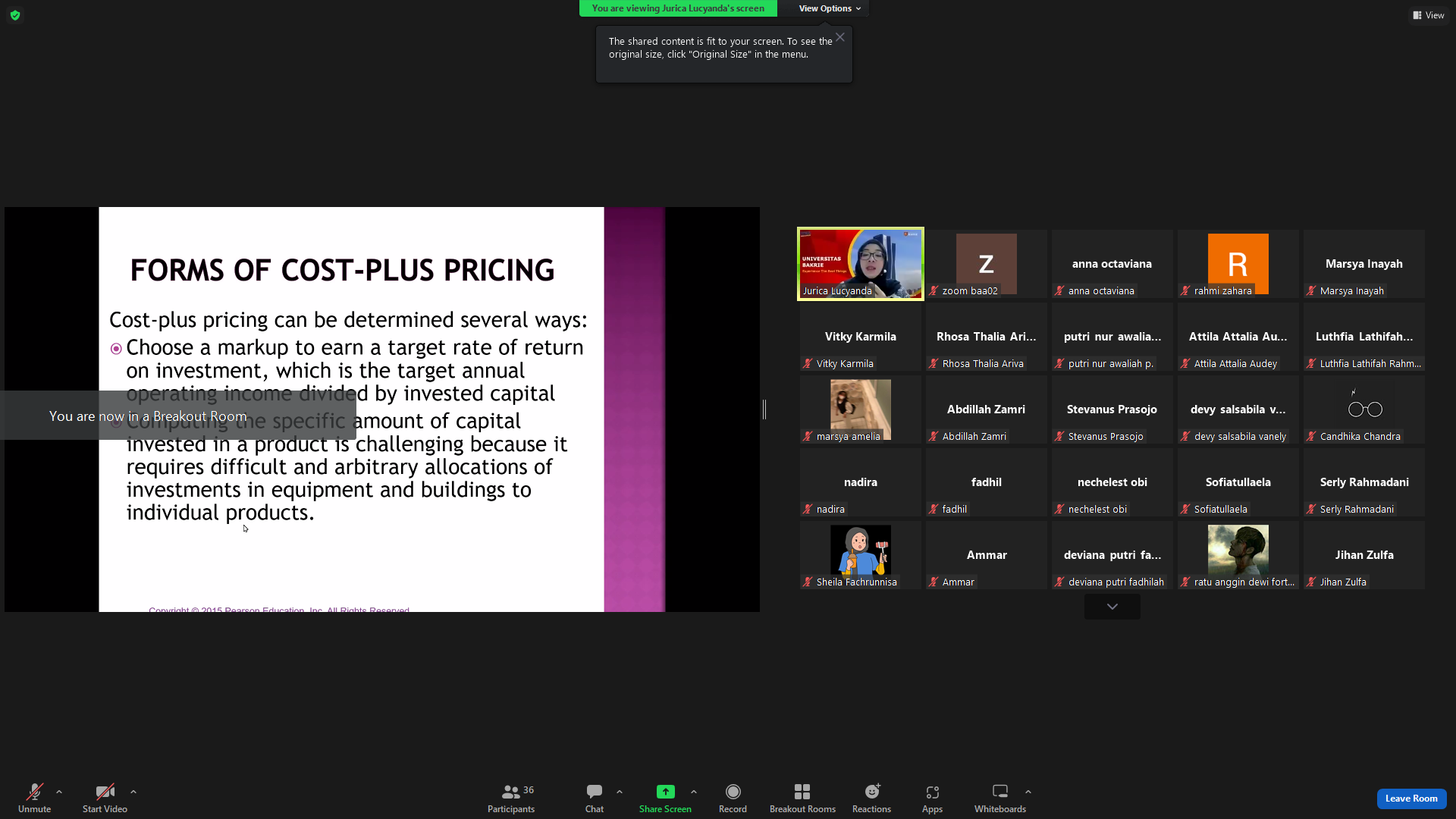This screenshot has width=1456, height=819.
Task: Open share options arrow beside Share Screen
Action: coord(694,792)
